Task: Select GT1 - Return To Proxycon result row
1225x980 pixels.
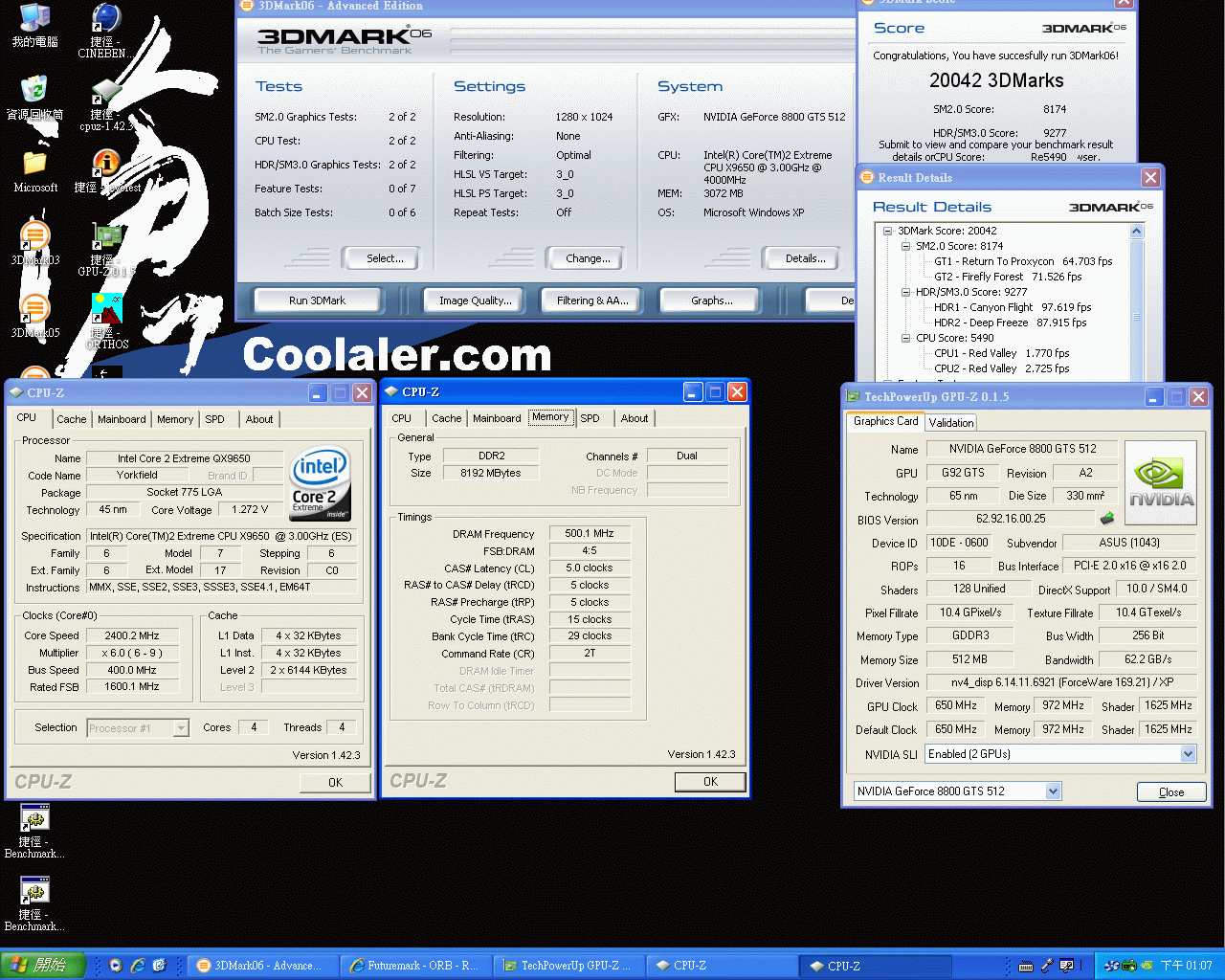Action: [x=1023, y=261]
